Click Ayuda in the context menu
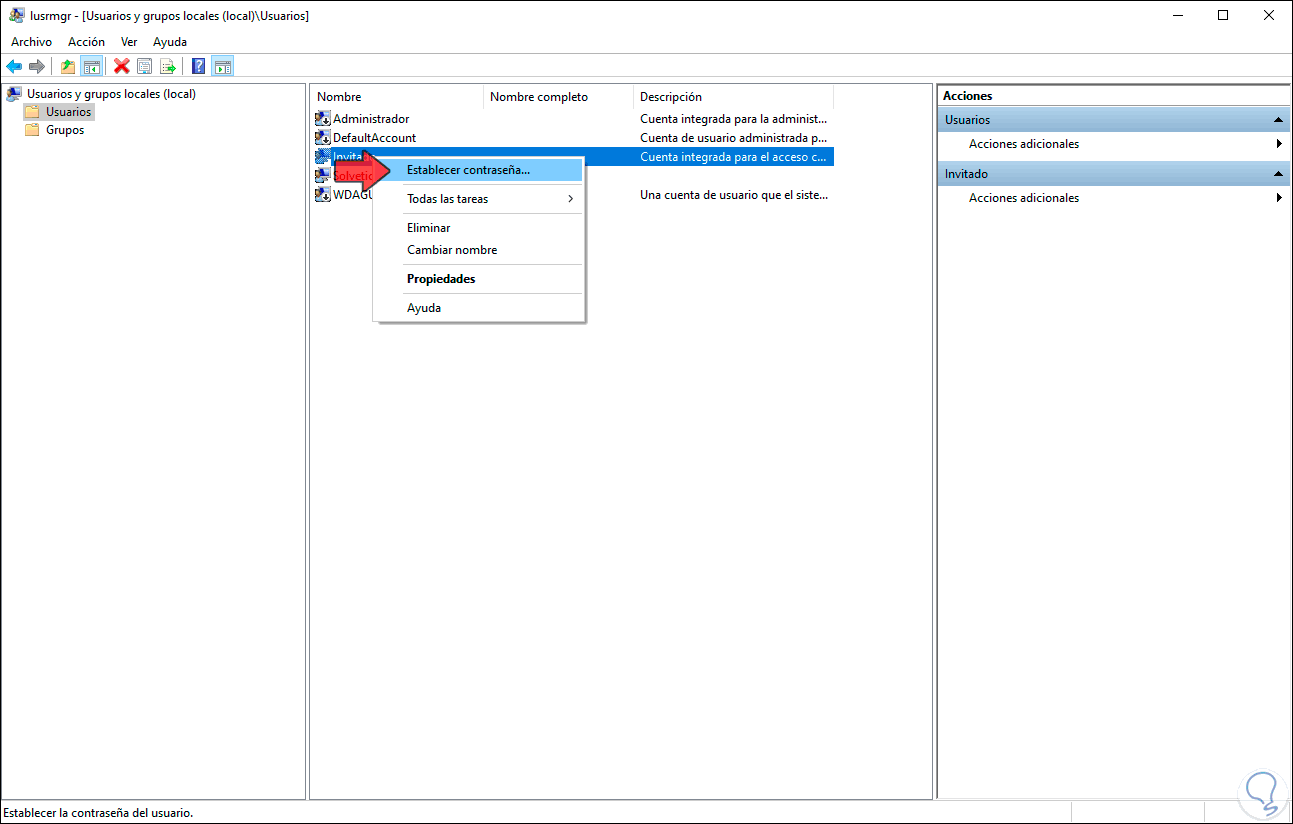The image size is (1293, 824). point(478,308)
